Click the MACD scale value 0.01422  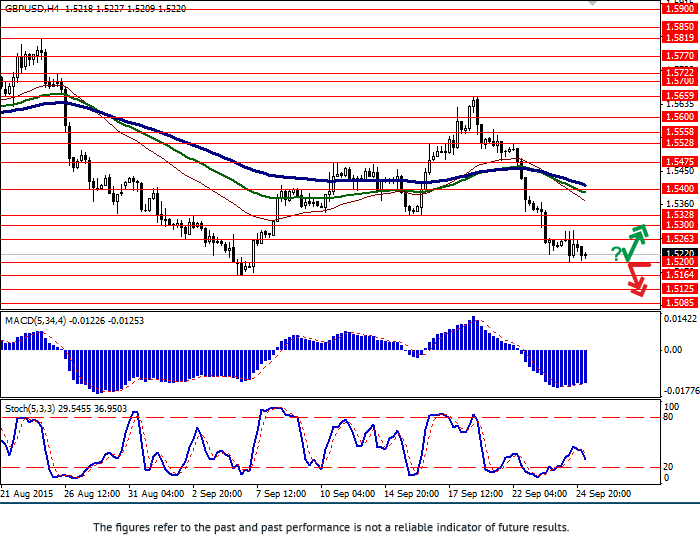680,319
